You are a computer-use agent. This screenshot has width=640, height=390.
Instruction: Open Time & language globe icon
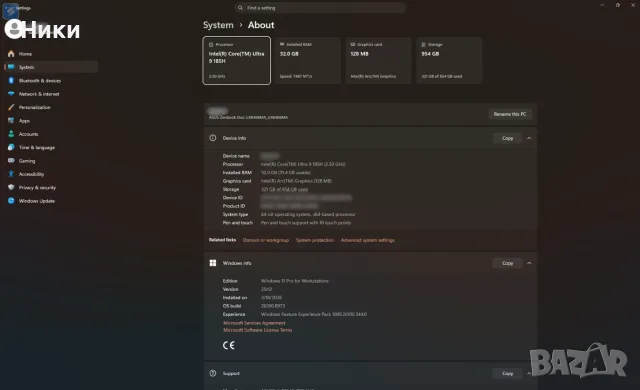click(x=11, y=147)
